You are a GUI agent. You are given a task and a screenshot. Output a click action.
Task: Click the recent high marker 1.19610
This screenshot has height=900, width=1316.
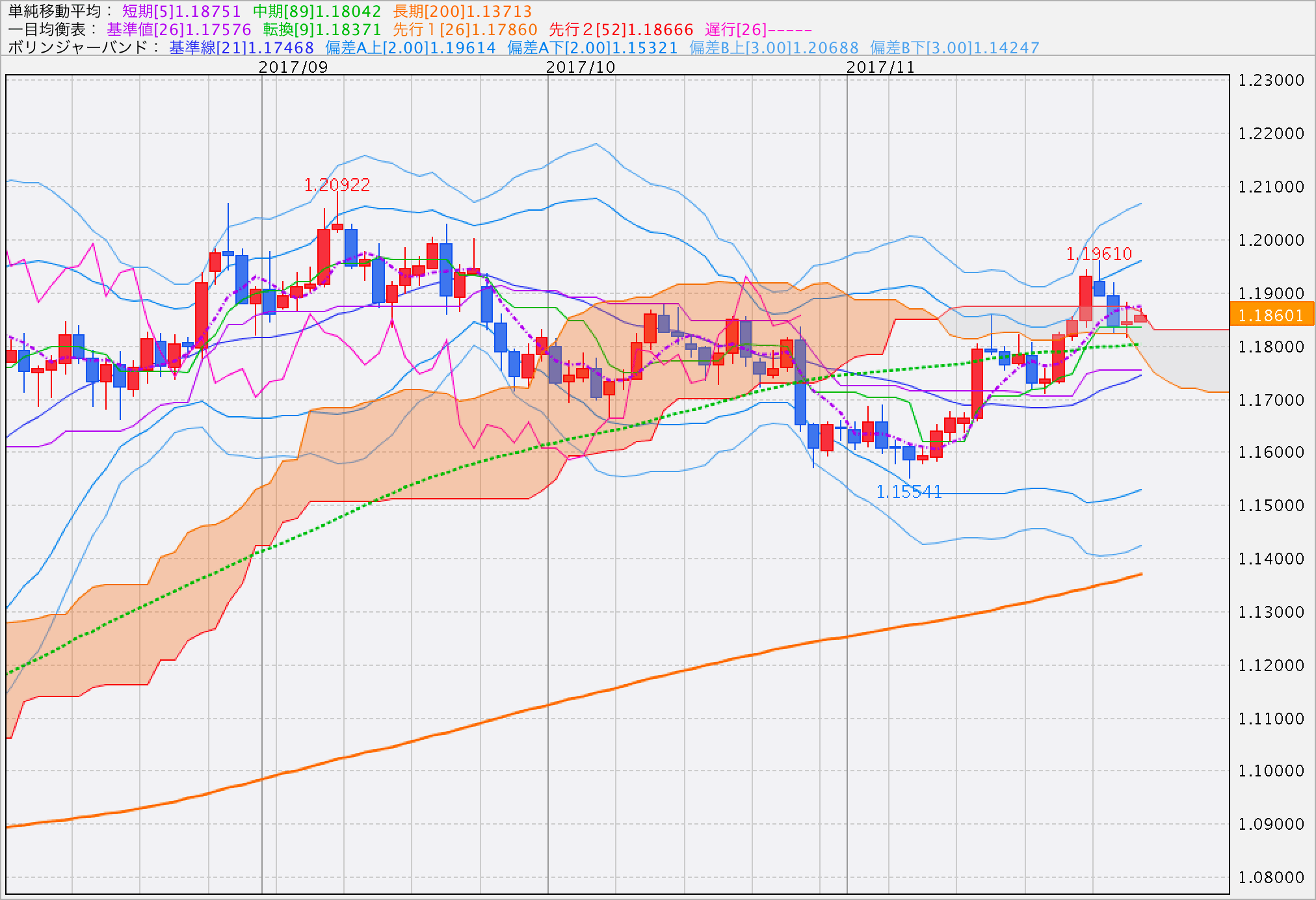[x=1099, y=254]
